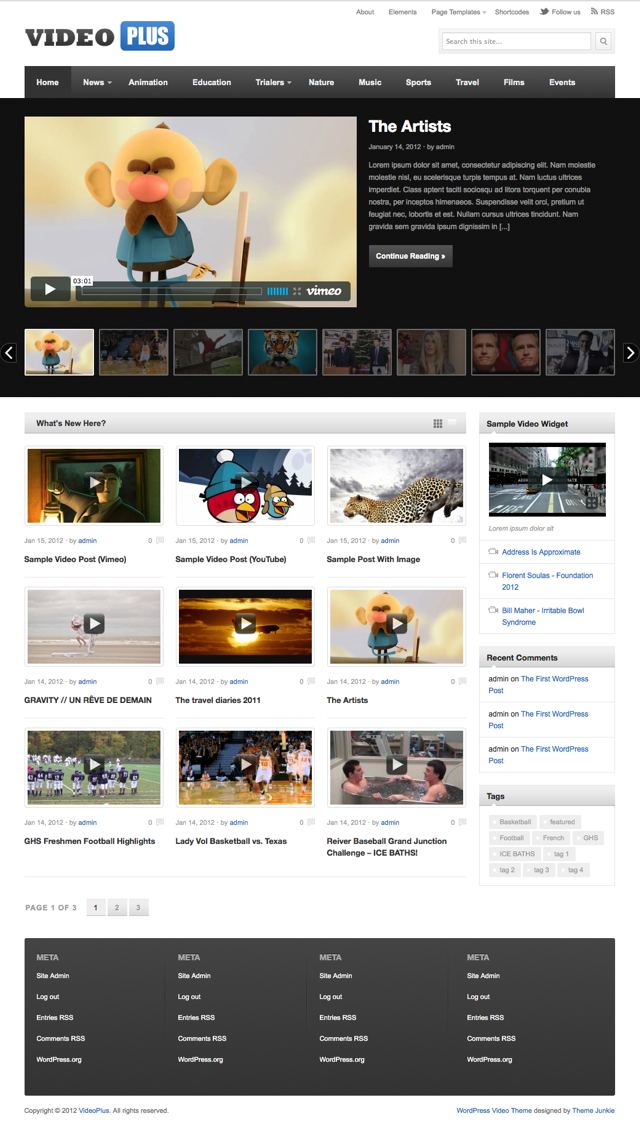Click the Shortcodes top link

(512, 12)
